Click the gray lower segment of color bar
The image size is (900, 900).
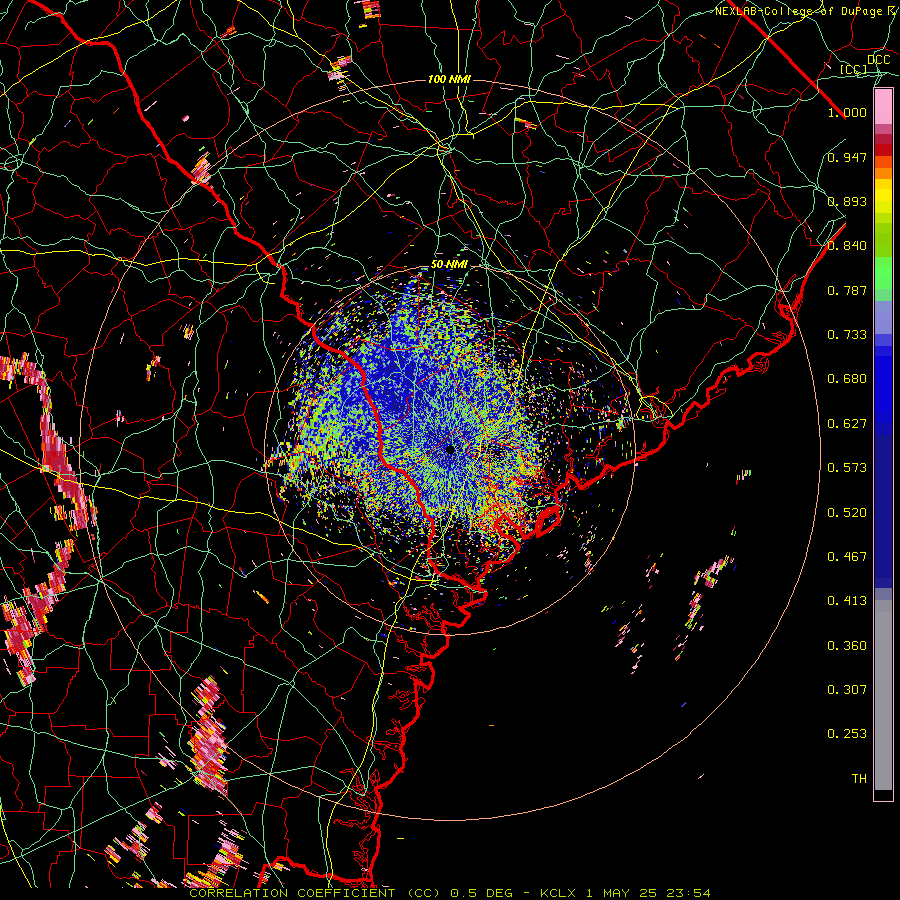[883, 695]
